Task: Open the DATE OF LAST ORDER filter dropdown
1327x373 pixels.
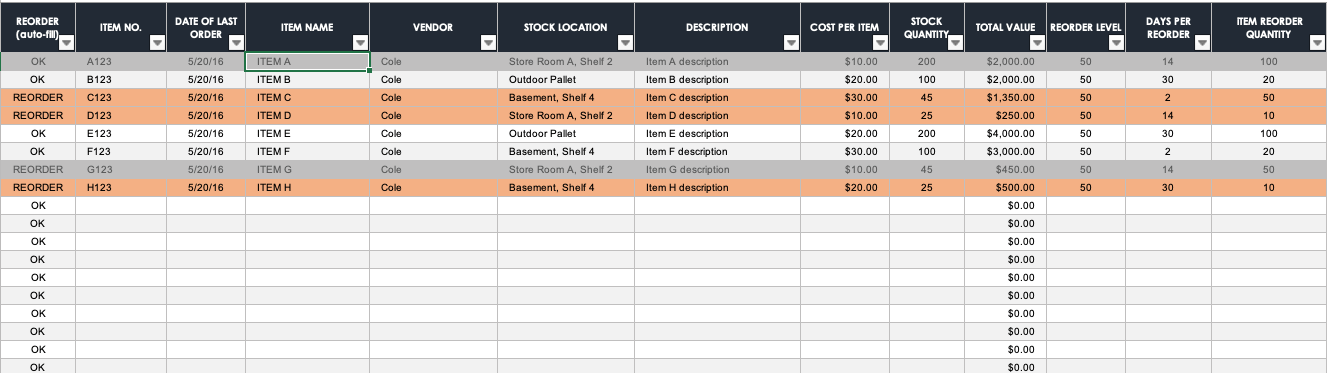Action: coord(236,43)
